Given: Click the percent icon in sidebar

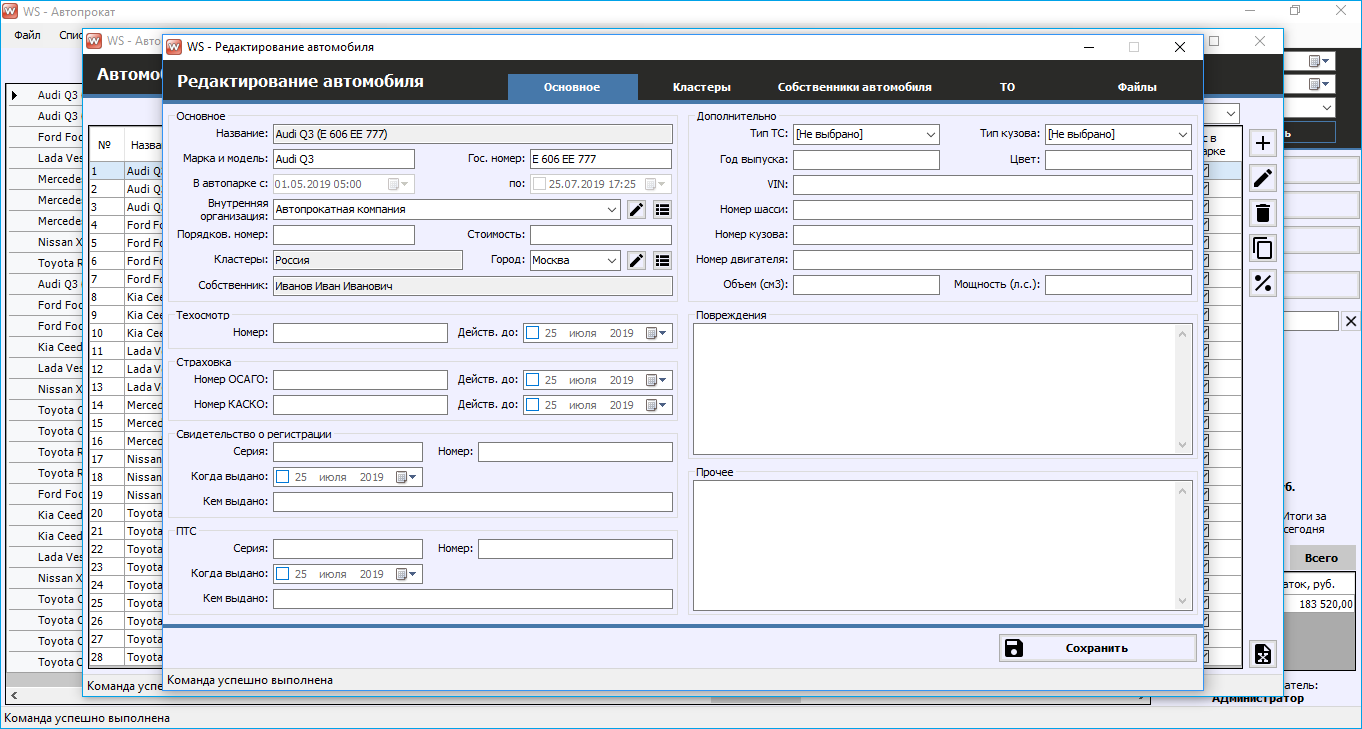Looking at the screenshot, I should (x=1263, y=283).
